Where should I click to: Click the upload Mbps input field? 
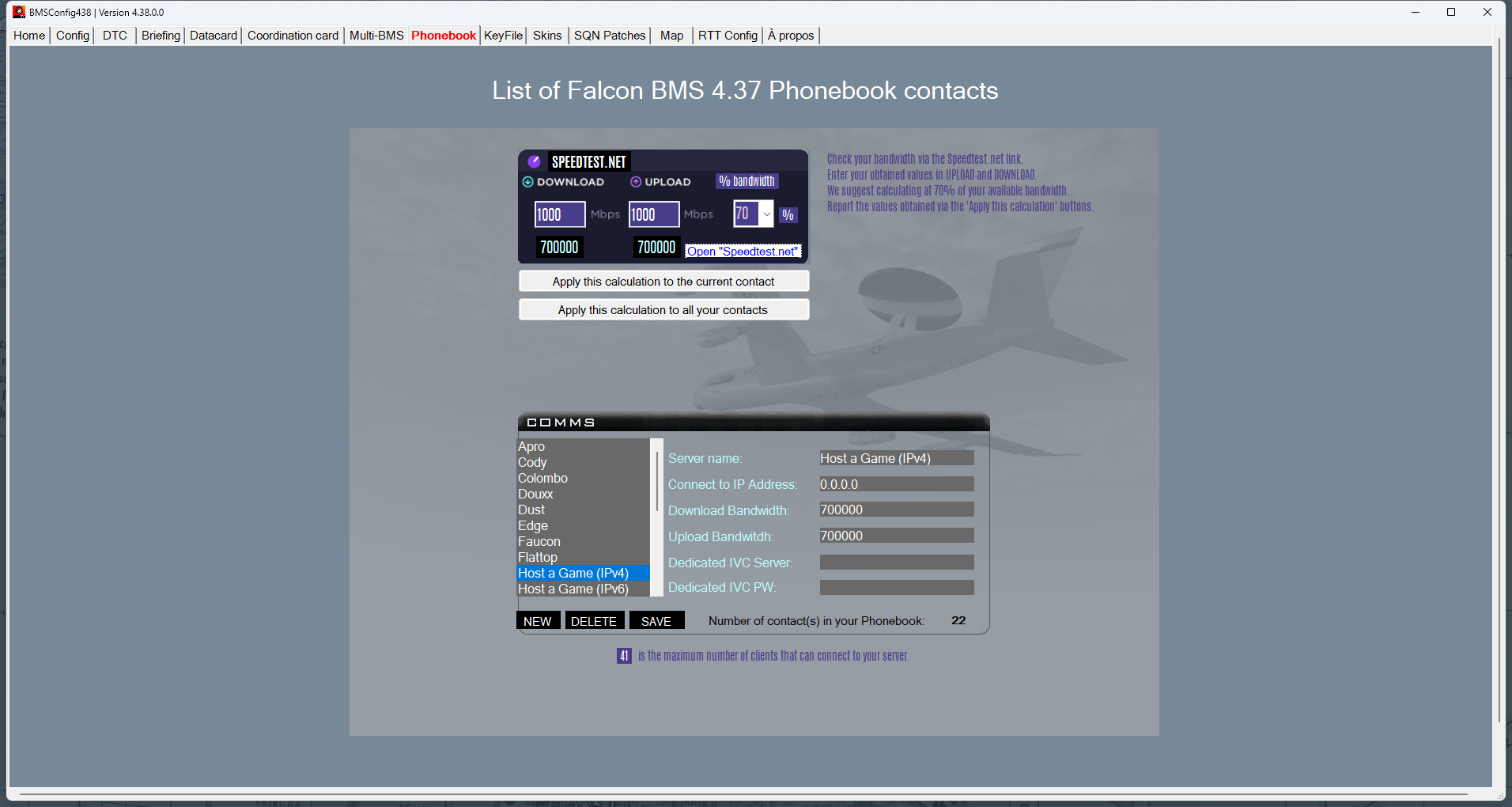click(654, 214)
